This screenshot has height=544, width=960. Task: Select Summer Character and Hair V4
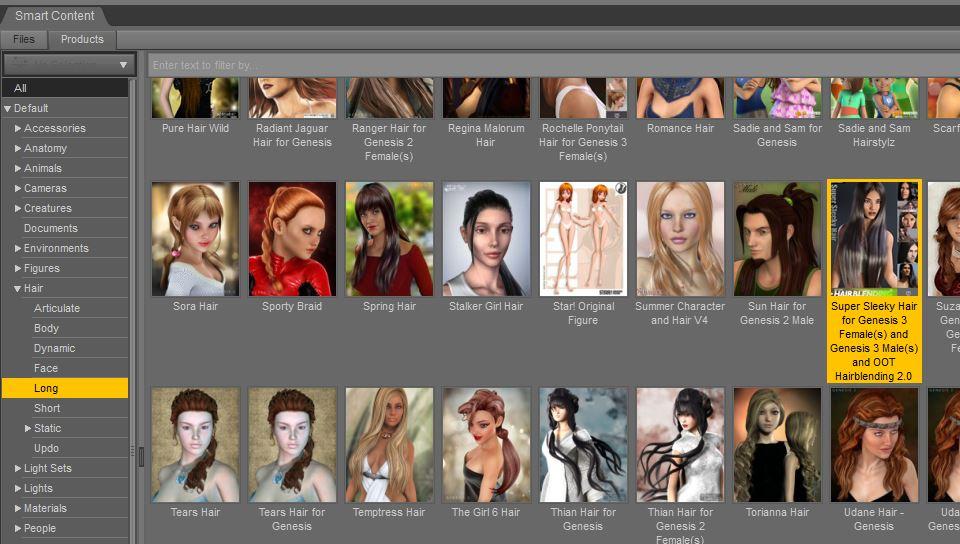680,239
